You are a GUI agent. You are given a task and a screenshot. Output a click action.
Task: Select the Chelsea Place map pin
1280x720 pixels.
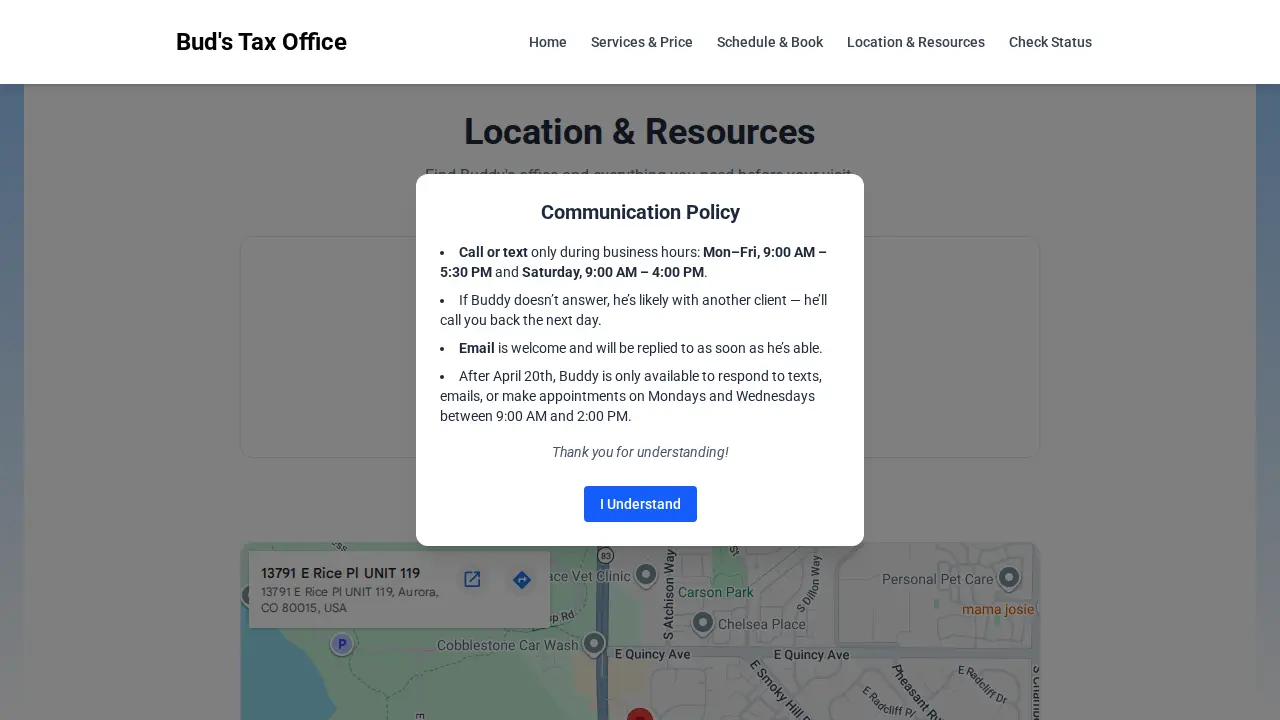pyautogui.click(x=702, y=623)
